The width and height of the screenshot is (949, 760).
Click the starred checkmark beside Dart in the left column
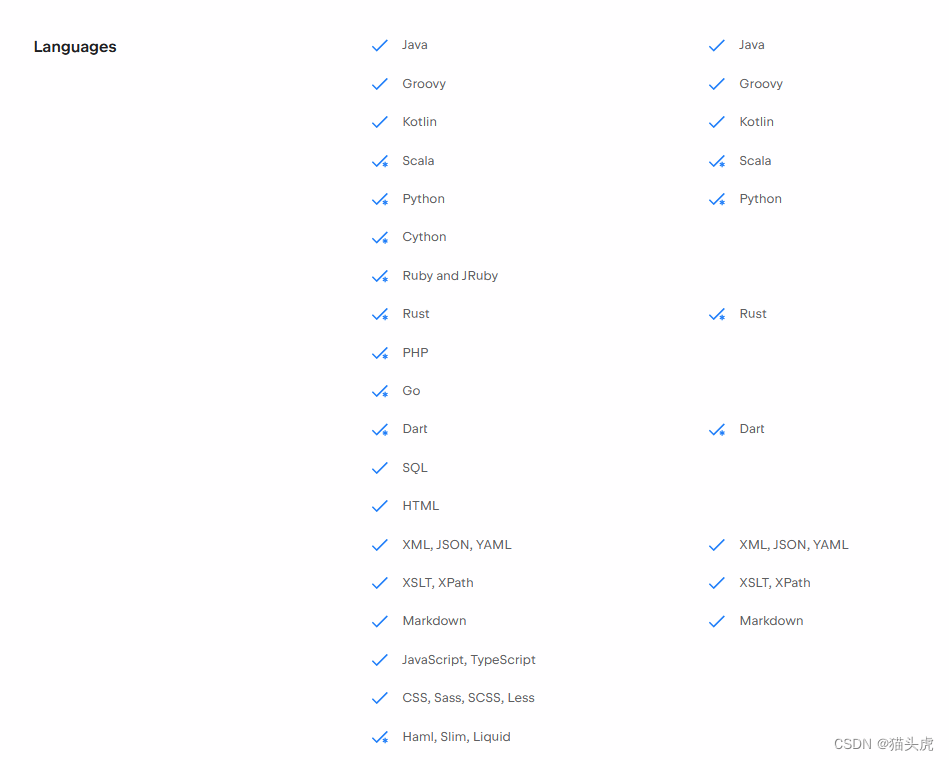379,430
